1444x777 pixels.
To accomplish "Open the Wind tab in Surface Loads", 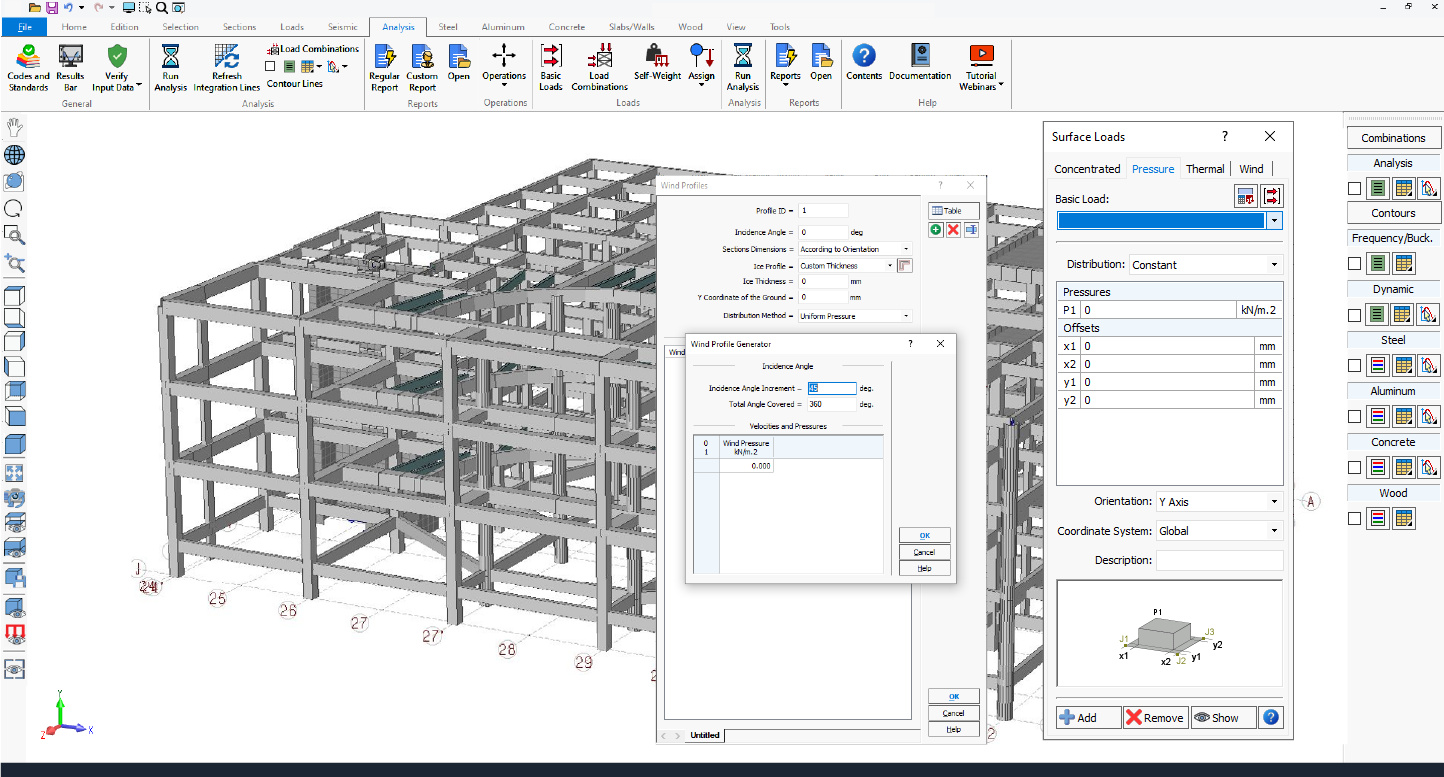I will pyautogui.click(x=1251, y=169).
